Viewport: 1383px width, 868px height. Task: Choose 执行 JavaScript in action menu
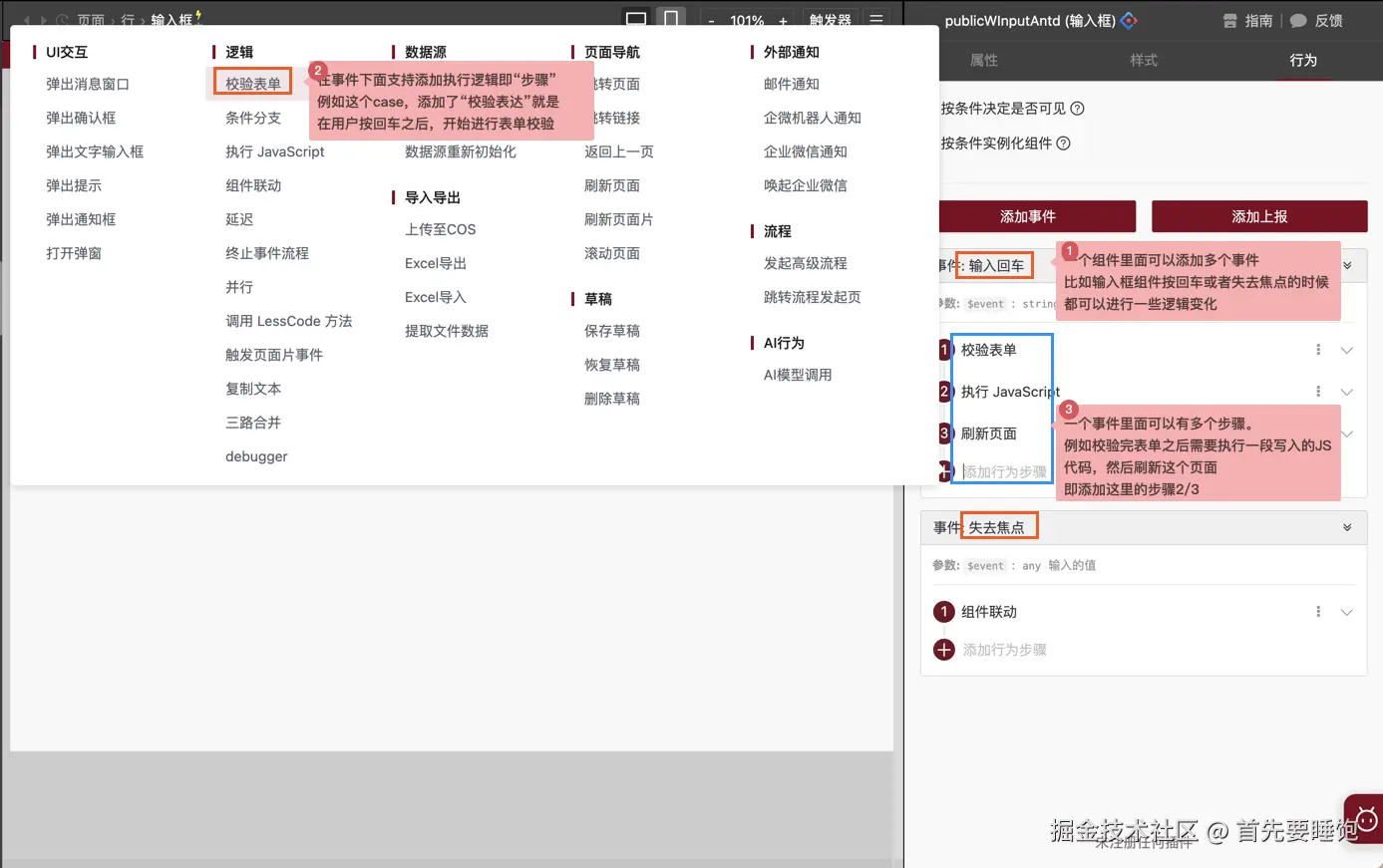pos(275,151)
